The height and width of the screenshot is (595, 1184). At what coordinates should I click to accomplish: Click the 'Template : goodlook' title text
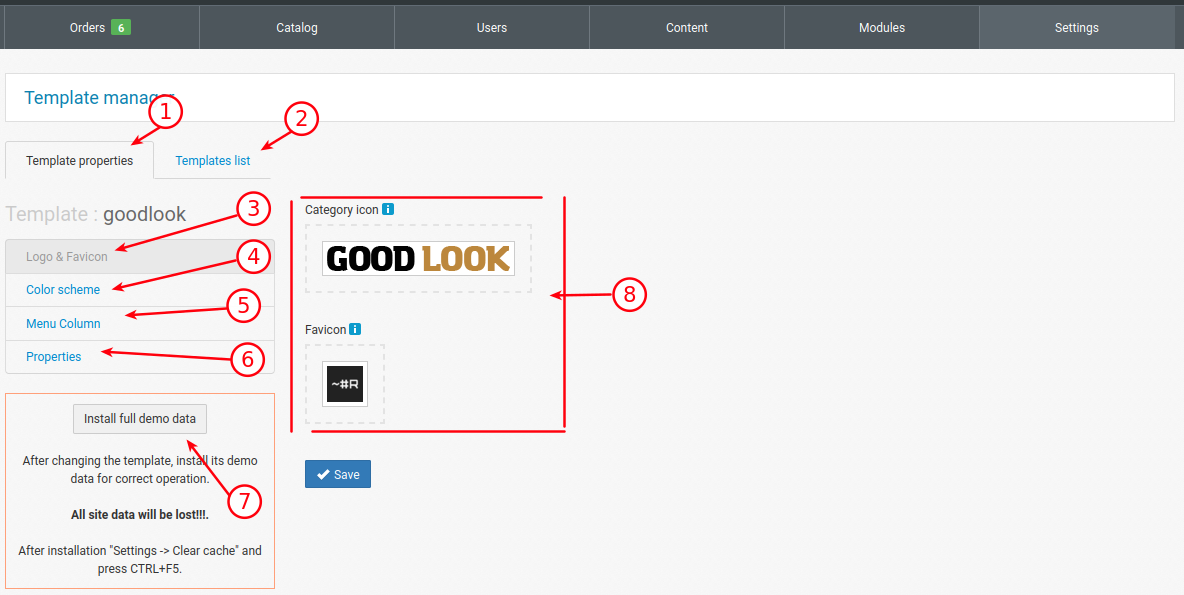click(96, 214)
